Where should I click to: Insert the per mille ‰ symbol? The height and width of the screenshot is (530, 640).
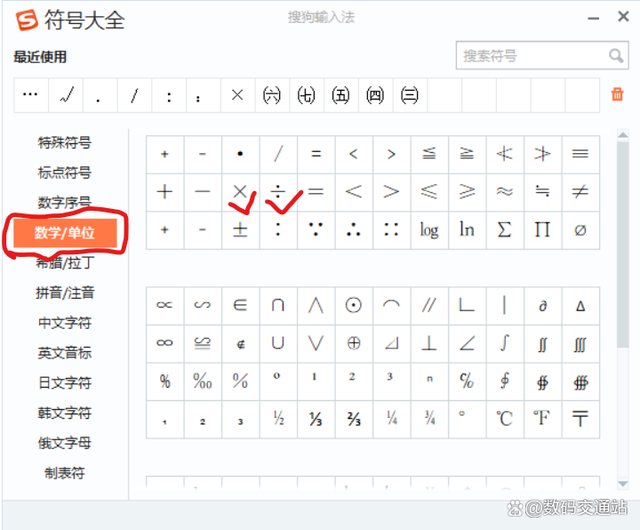pos(202,381)
